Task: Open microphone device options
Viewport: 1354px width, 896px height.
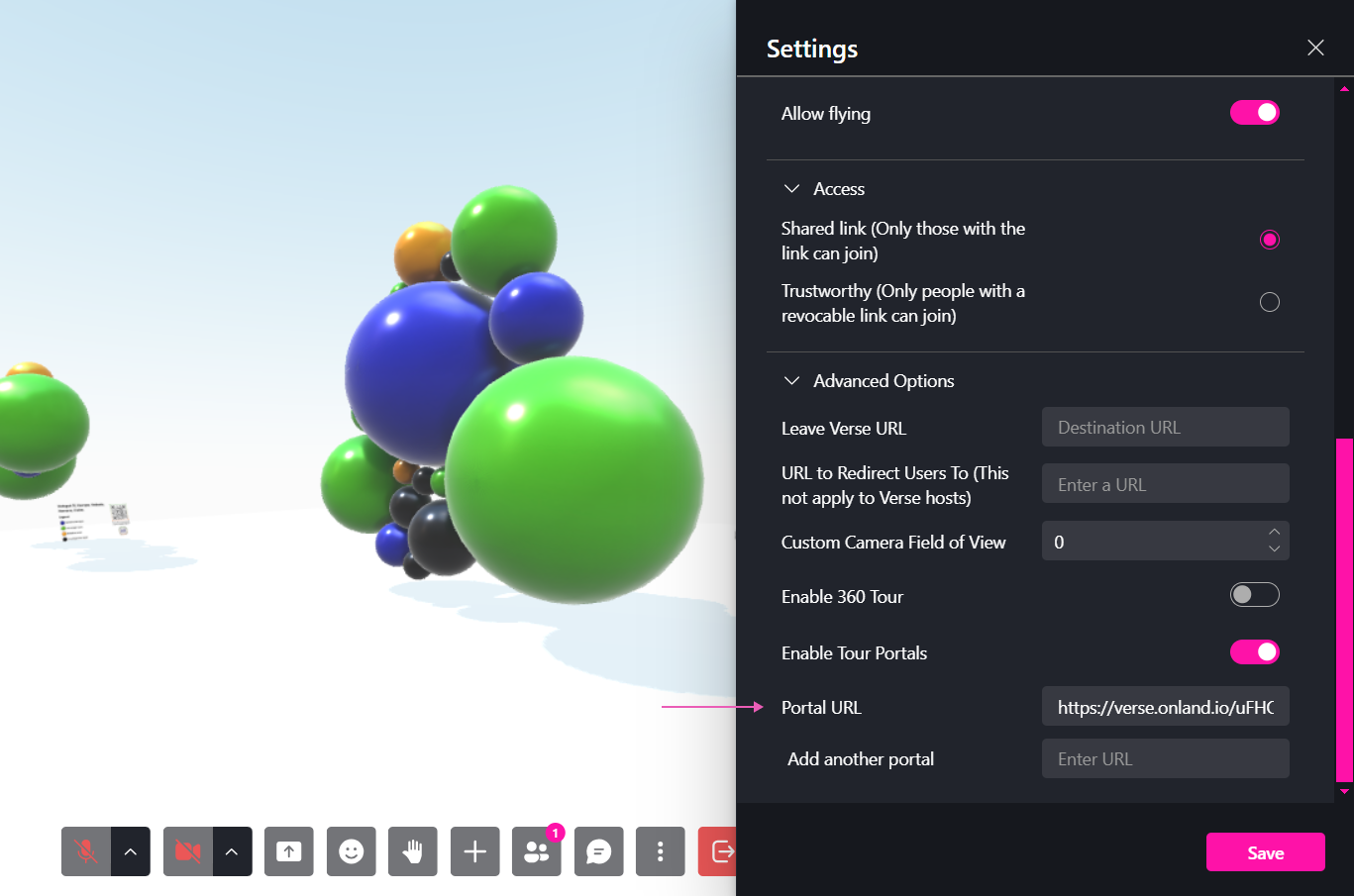Action: click(x=130, y=851)
